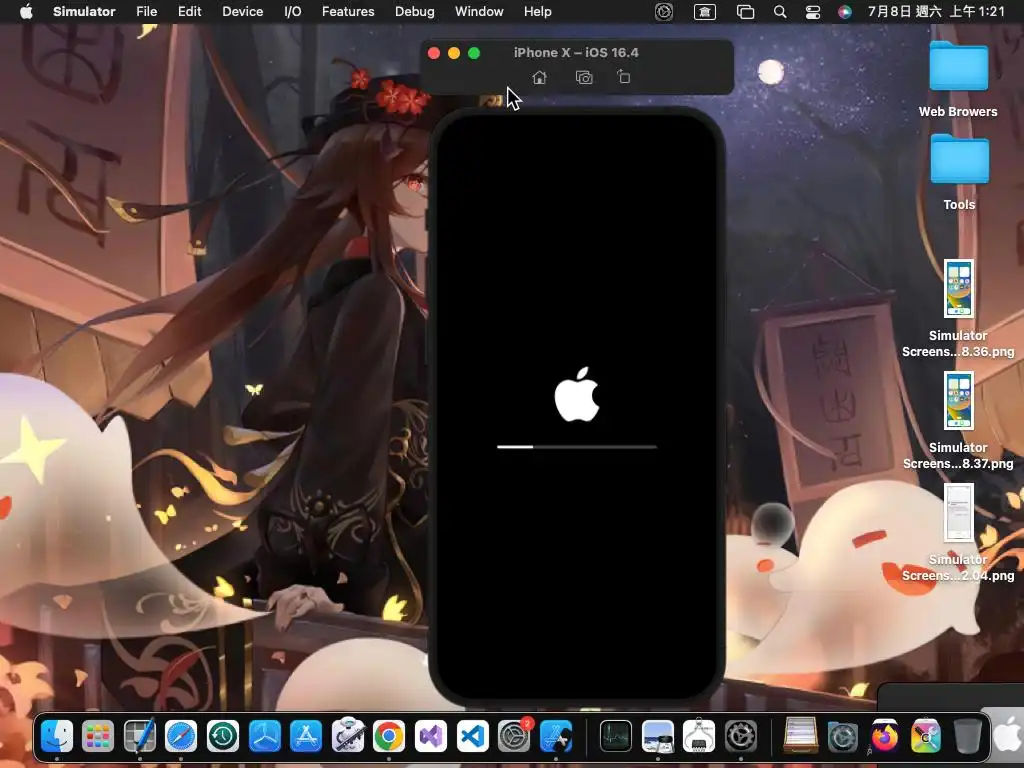Select the Simulator Screens...2.04.png file

958,533
